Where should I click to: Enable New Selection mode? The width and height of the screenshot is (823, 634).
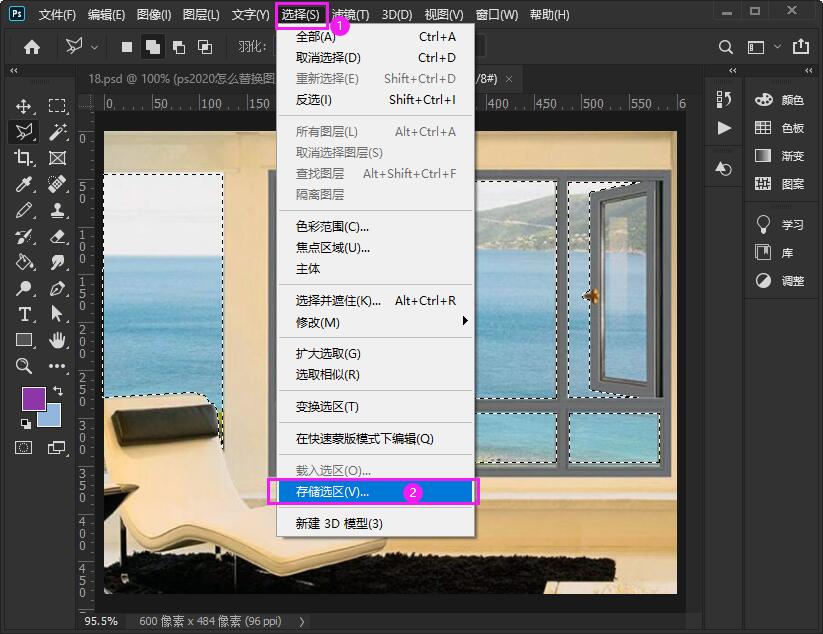click(x=126, y=47)
